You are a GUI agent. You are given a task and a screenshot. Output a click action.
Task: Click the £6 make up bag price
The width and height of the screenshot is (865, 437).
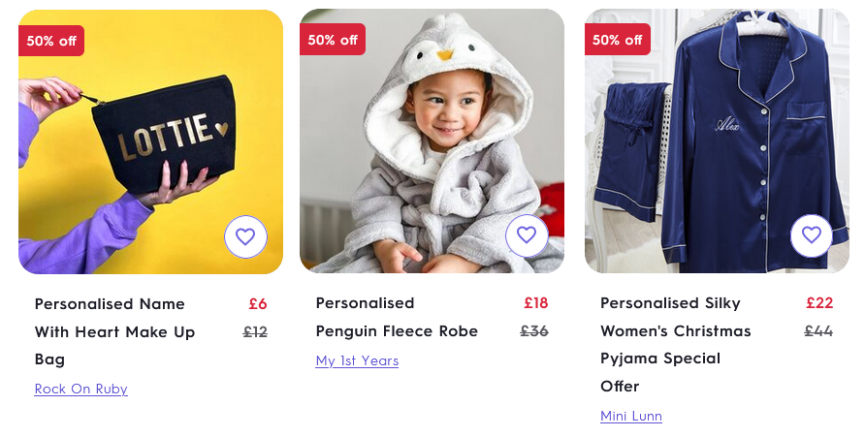click(x=258, y=304)
